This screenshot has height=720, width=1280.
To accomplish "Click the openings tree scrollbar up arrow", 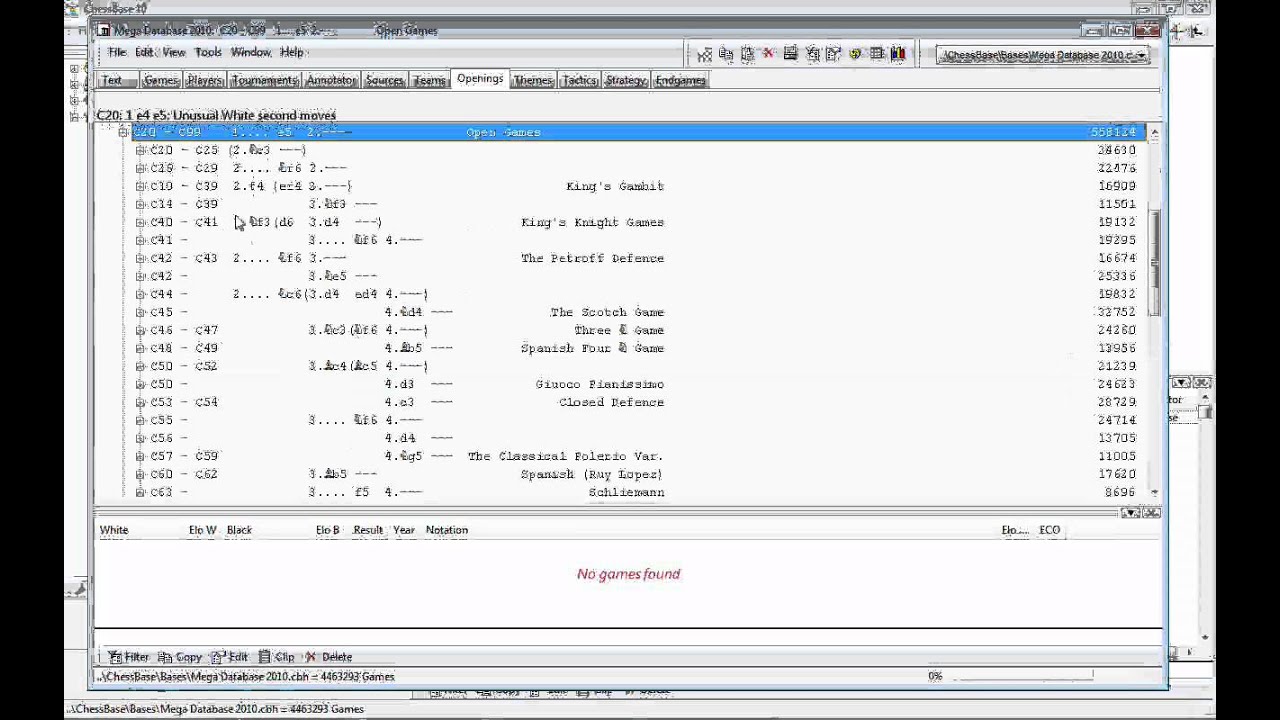I will pos(1155,133).
